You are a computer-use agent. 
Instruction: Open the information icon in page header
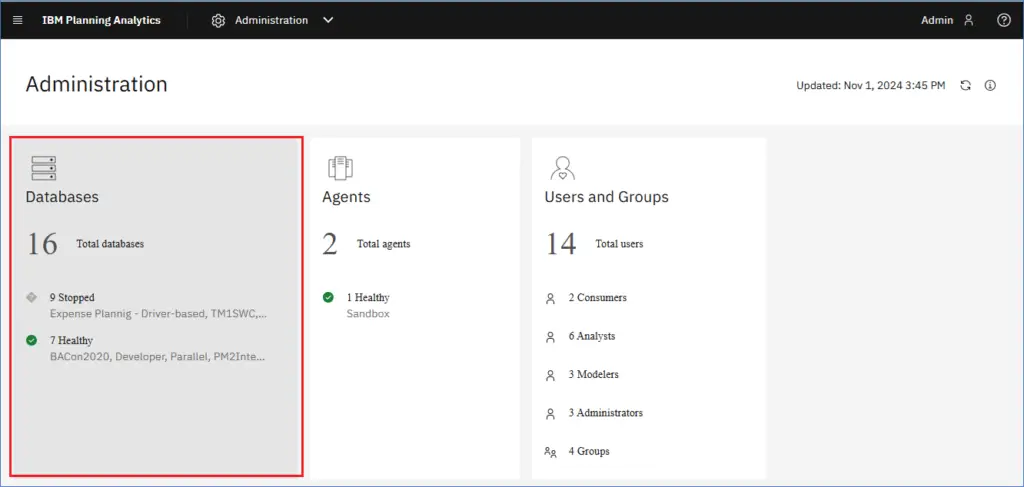click(x=990, y=86)
